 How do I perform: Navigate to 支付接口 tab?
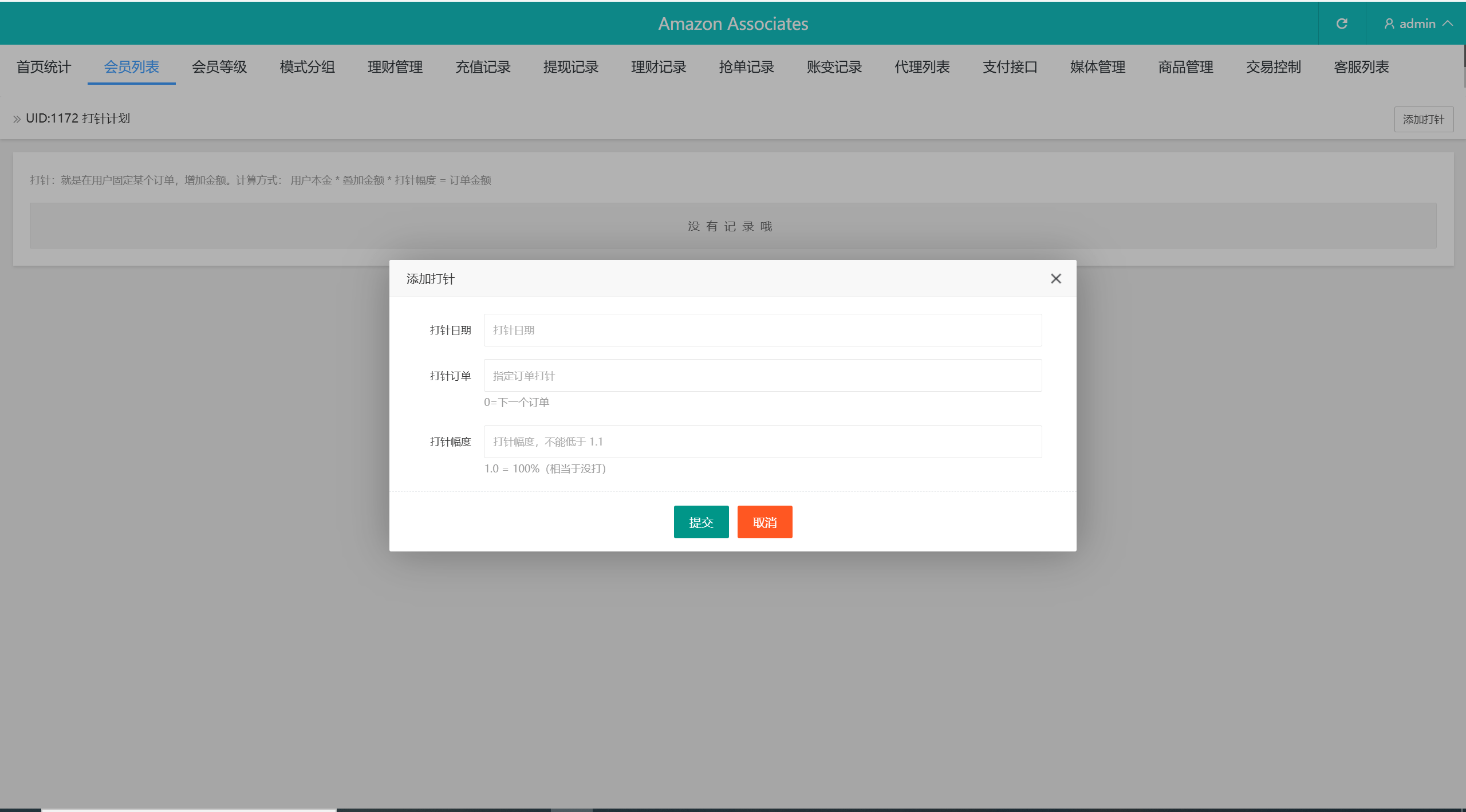tap(1010, 67)
